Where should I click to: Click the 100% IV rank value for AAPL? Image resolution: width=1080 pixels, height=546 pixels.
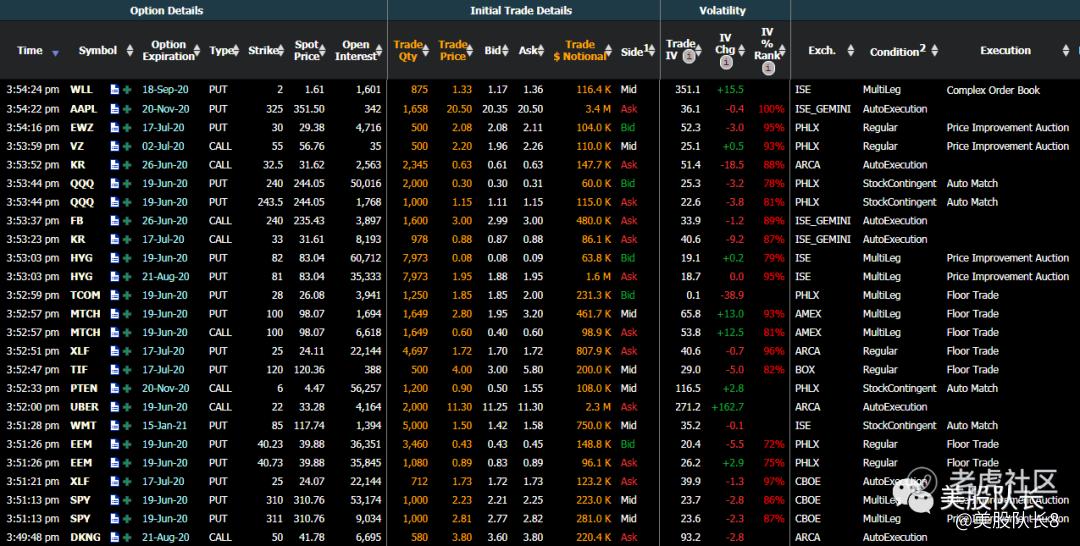point(771,109)
